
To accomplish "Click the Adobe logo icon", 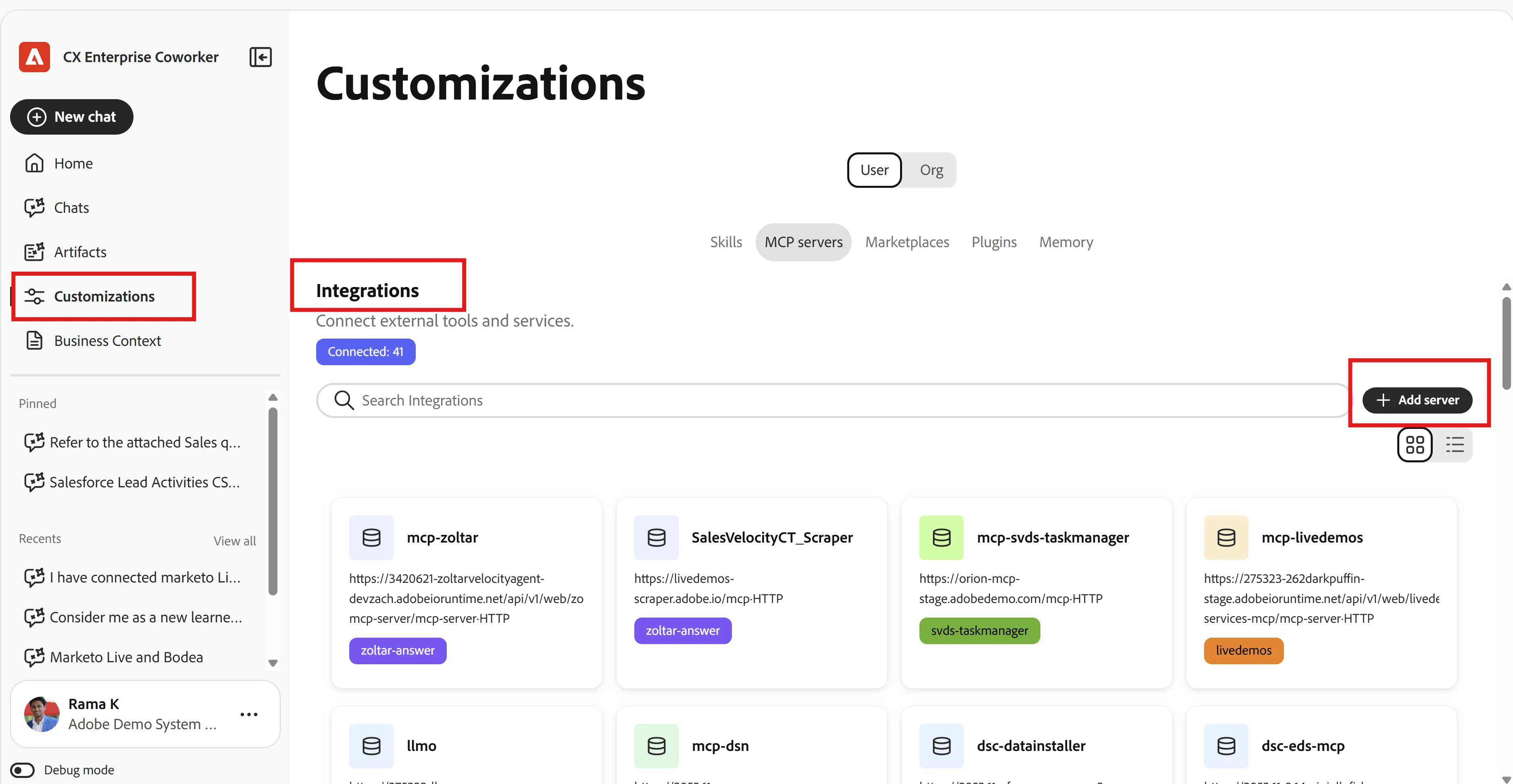I will pyautogui.click(x=34, y=57).
